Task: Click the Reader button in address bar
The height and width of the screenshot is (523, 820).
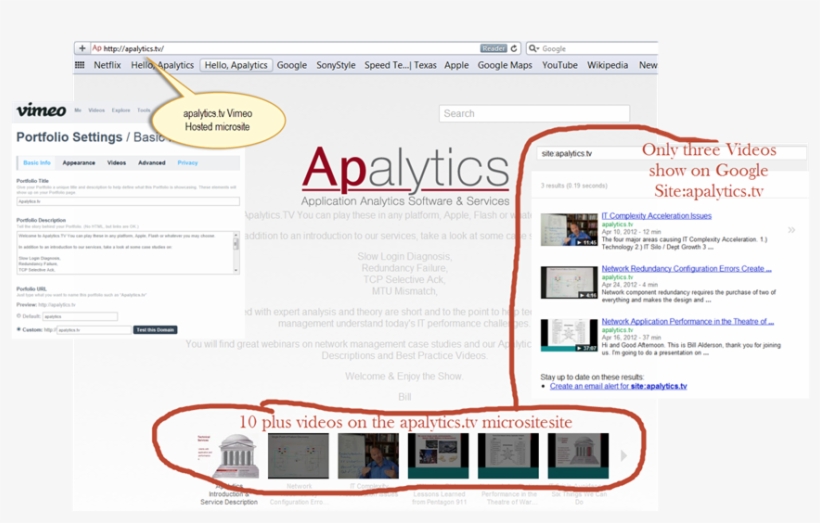Action: [494, 48]
